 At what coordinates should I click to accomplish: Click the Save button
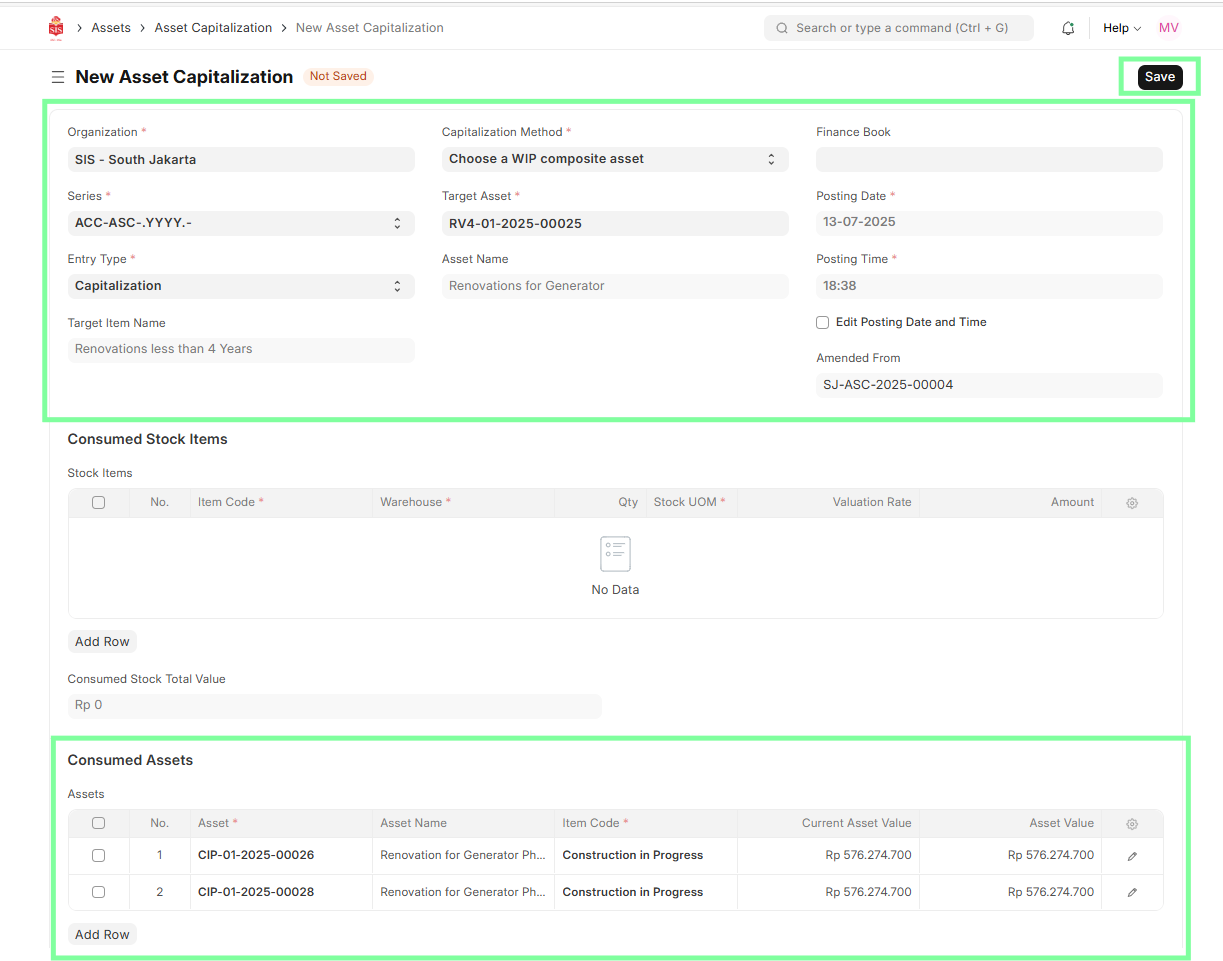click(x=1159, y=77)
